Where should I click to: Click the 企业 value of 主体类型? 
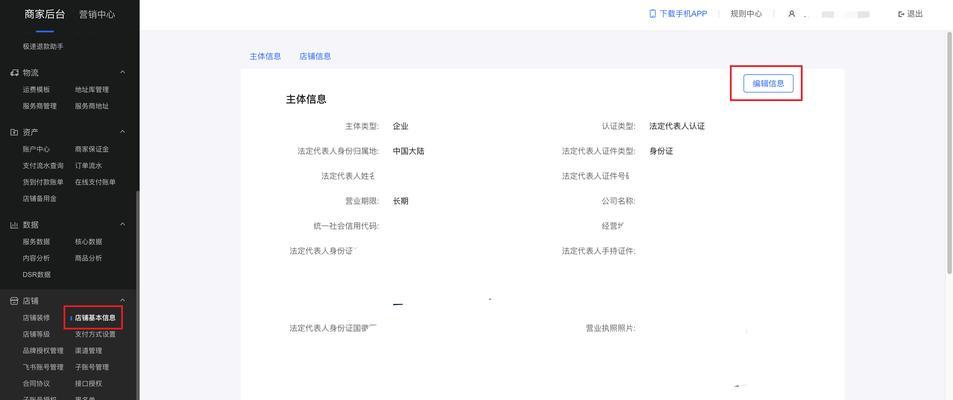pos(401,126)
